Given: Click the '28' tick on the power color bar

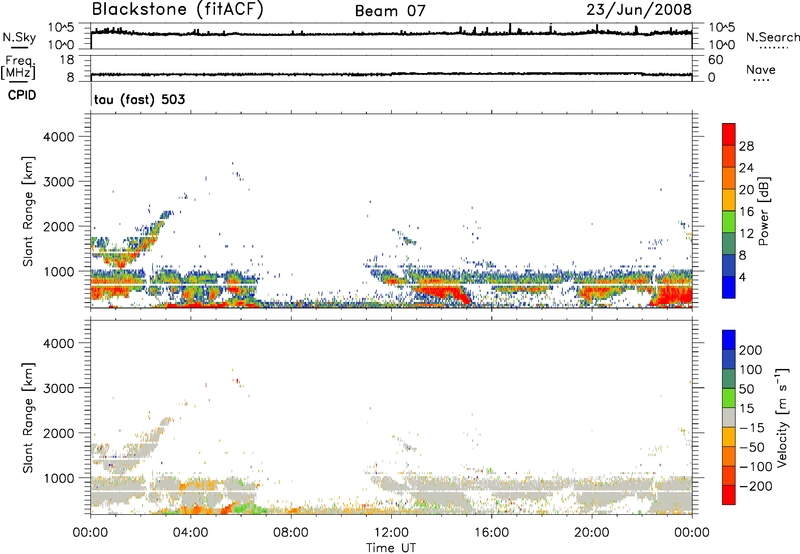Looking at the screenshot, I should tap(746, 146).
